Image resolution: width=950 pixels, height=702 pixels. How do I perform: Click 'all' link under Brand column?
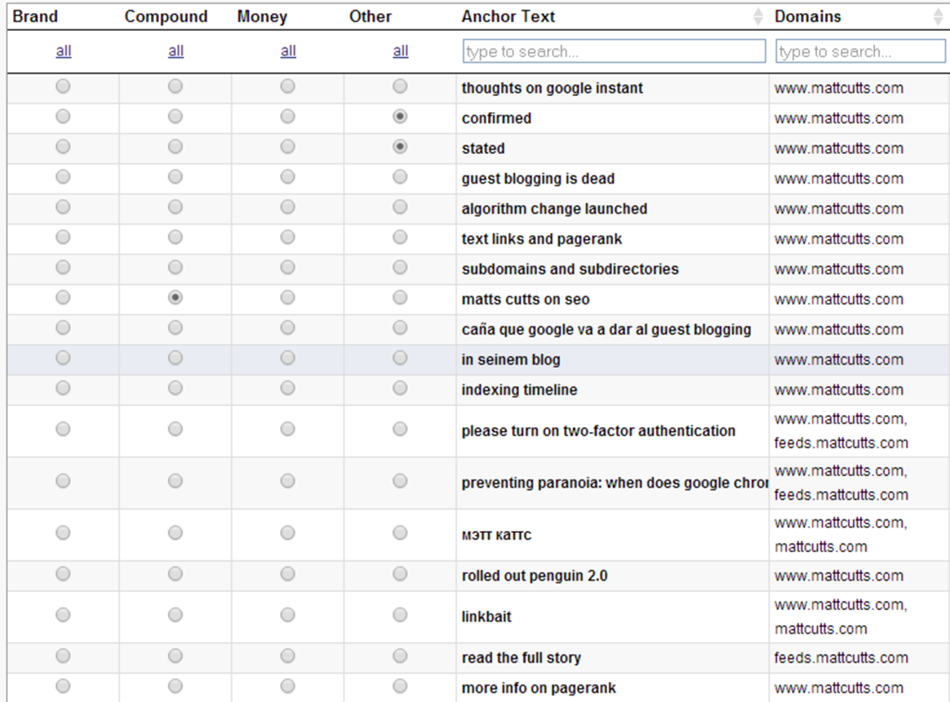[64, 51]
